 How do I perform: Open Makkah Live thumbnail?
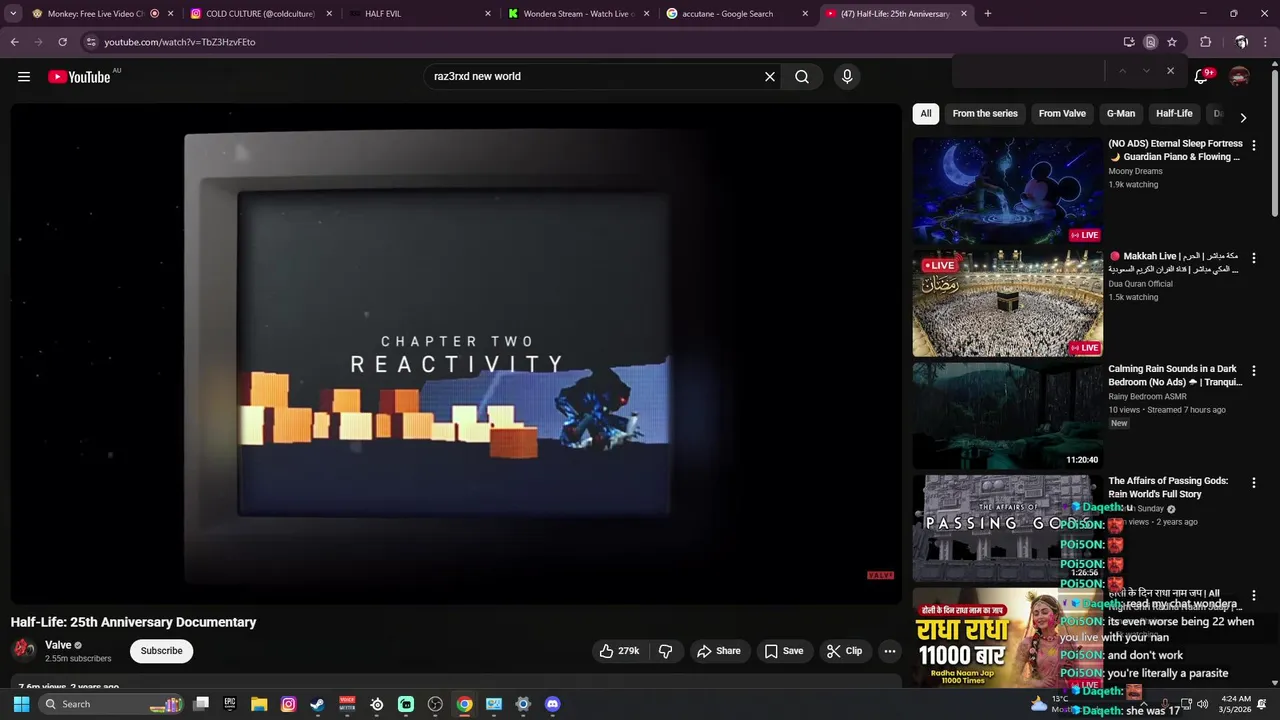pos(1007,303)
